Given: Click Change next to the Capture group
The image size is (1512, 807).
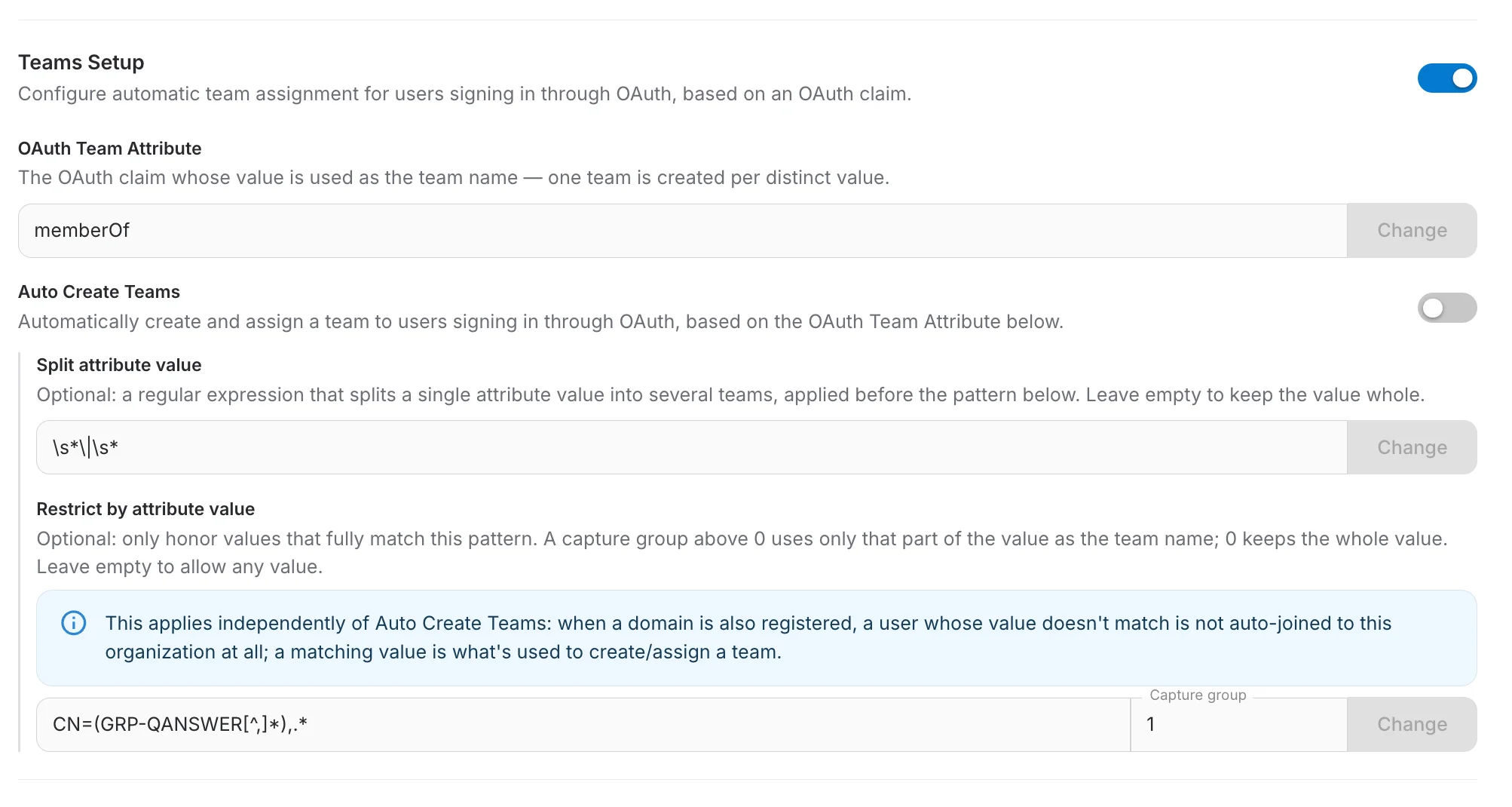Looking at the screenshot, I should click(x=1412, y=725).
